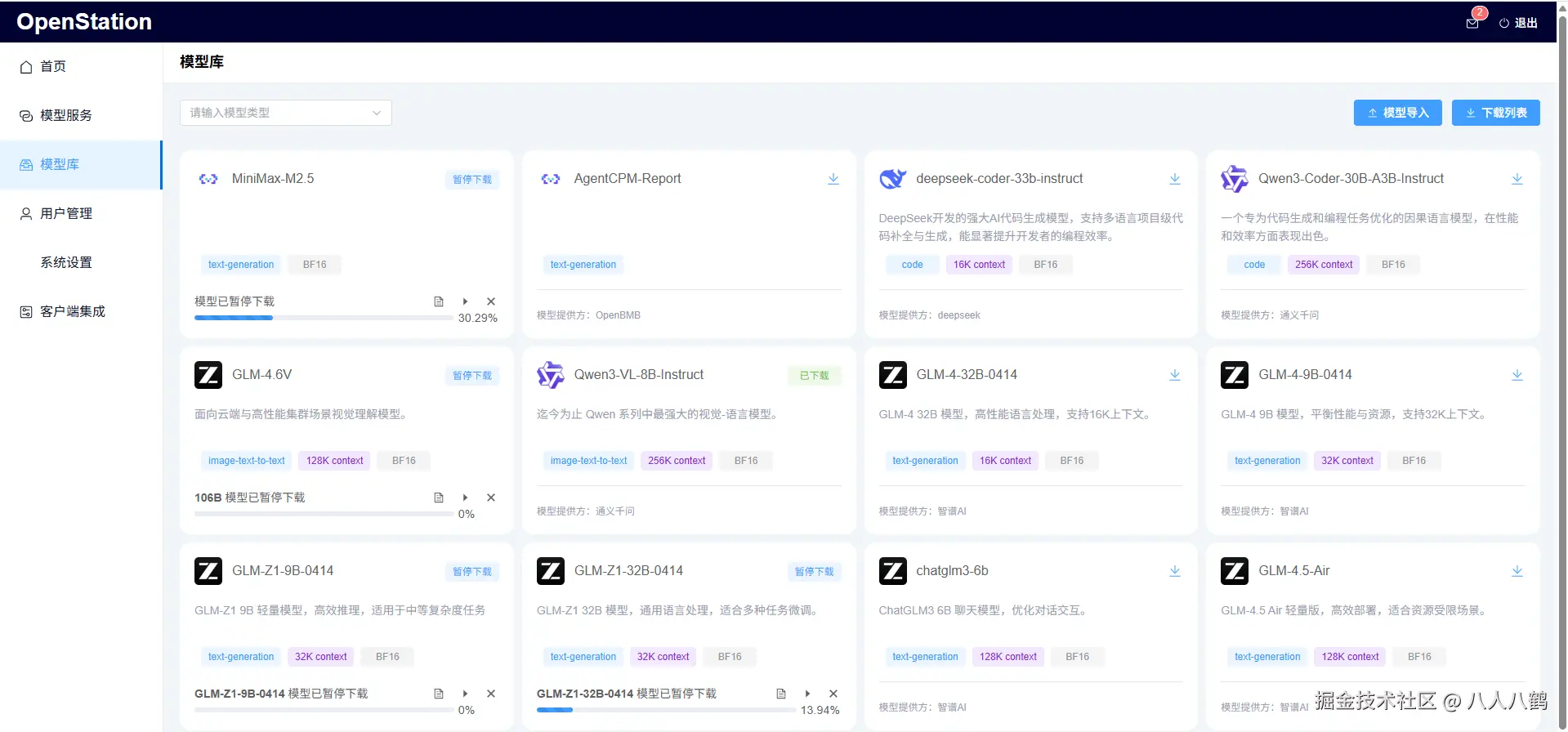Viewport: 1568px width, 732px height.
Task: View GLM-Z1-9B-0414 download log icon
Action: (439, 694)
